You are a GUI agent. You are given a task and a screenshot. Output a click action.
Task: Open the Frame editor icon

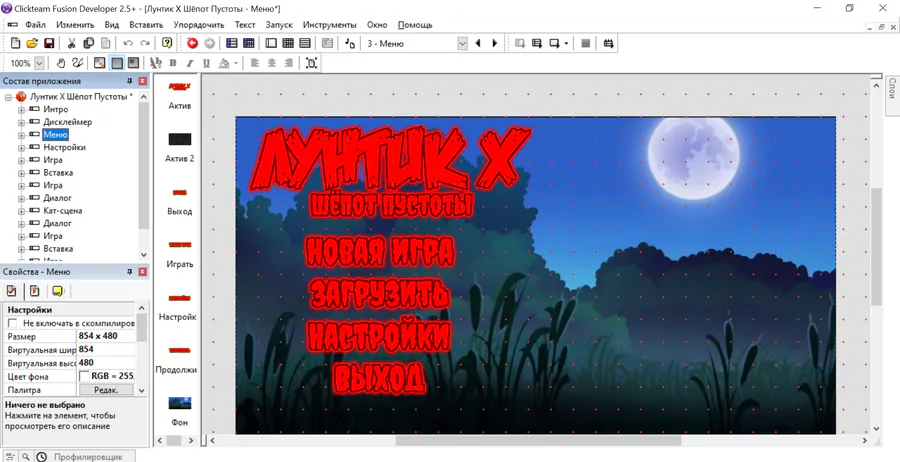tap(271, 43)
